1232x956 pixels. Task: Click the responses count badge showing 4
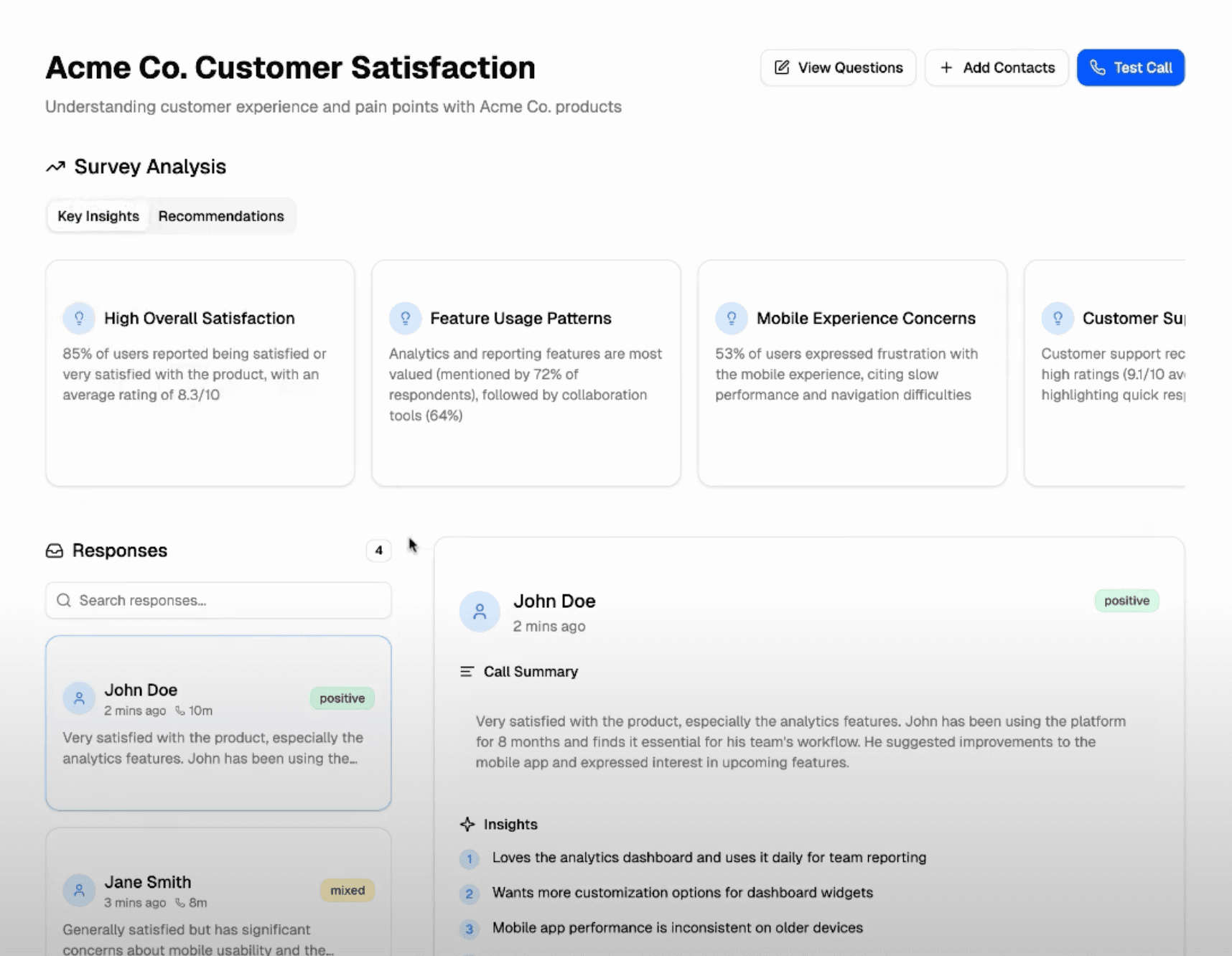(378, 550)
